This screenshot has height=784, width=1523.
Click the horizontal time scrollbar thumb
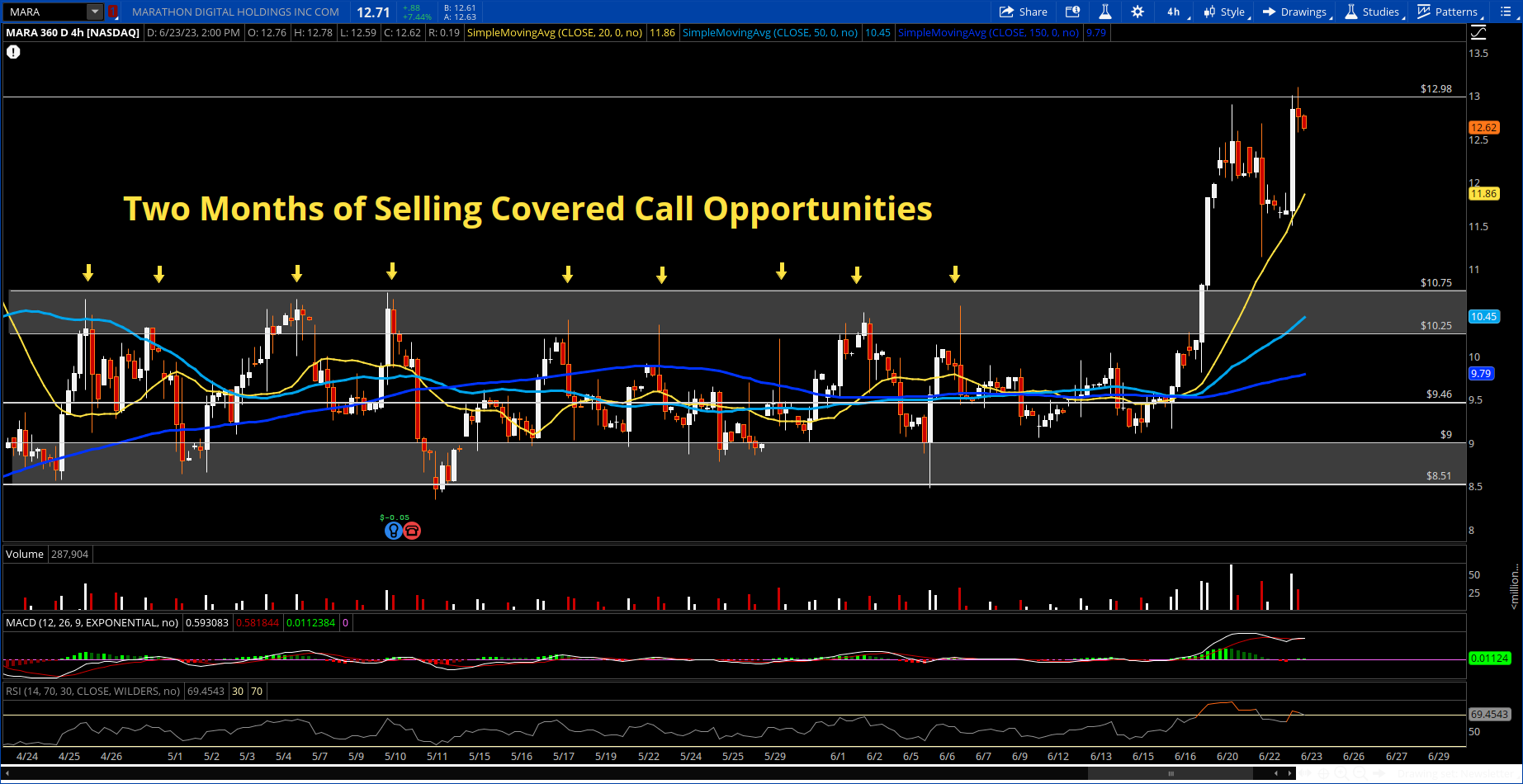point(1171,773)
